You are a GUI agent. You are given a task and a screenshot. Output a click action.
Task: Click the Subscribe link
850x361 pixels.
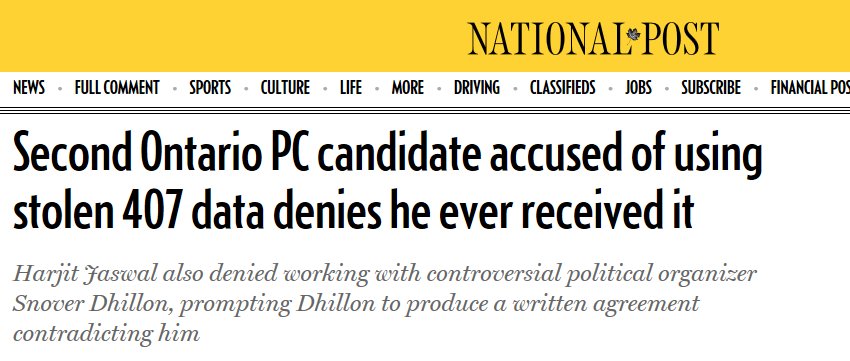click(x=711, y=88)
